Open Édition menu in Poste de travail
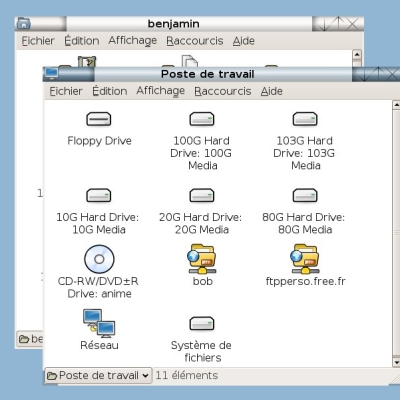Image resolution: width=400 pixels, height=400 pixels. pyautogui.click(x=110, y=91)
